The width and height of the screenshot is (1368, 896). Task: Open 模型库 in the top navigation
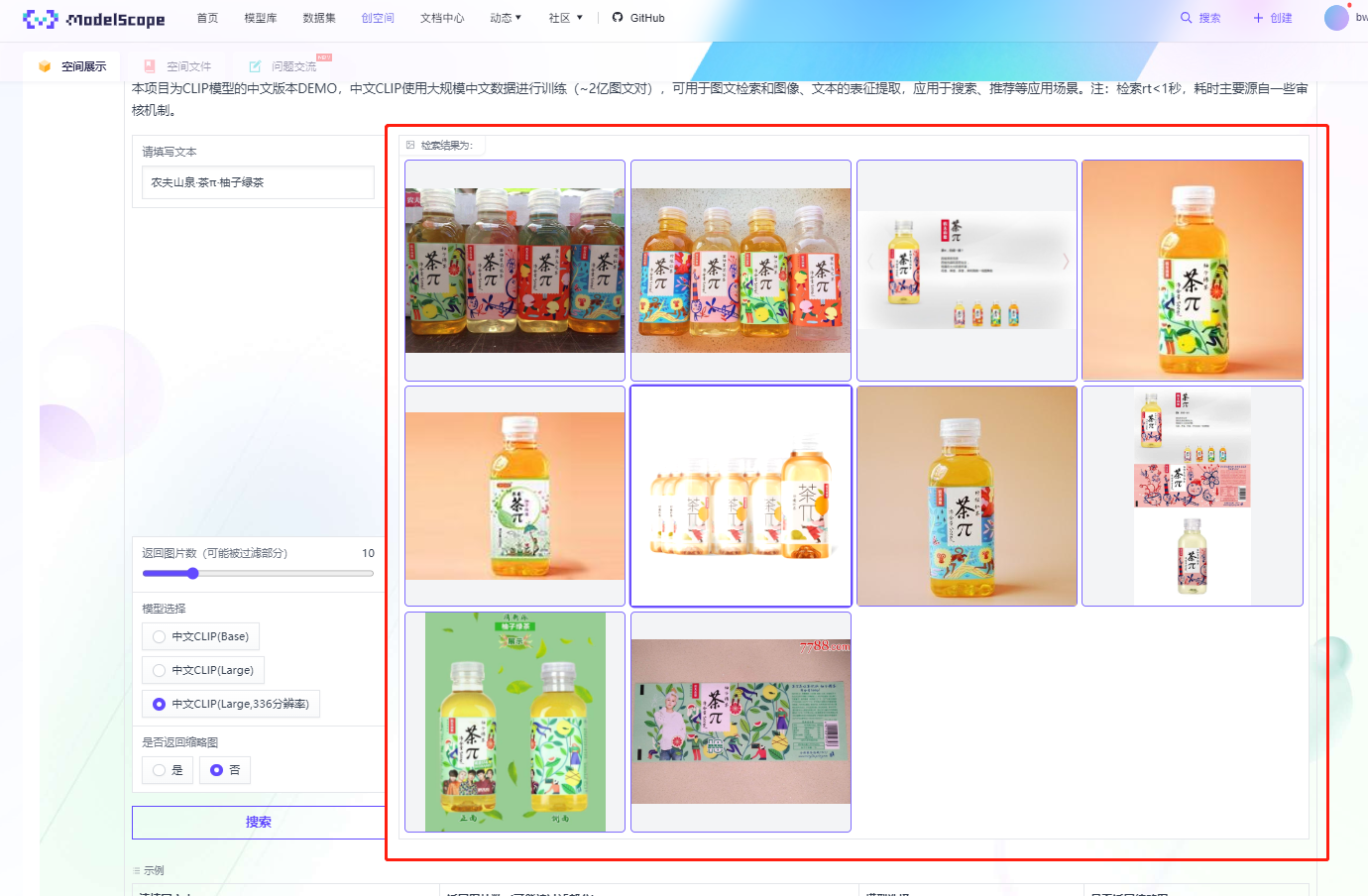(x=261, y=18)
